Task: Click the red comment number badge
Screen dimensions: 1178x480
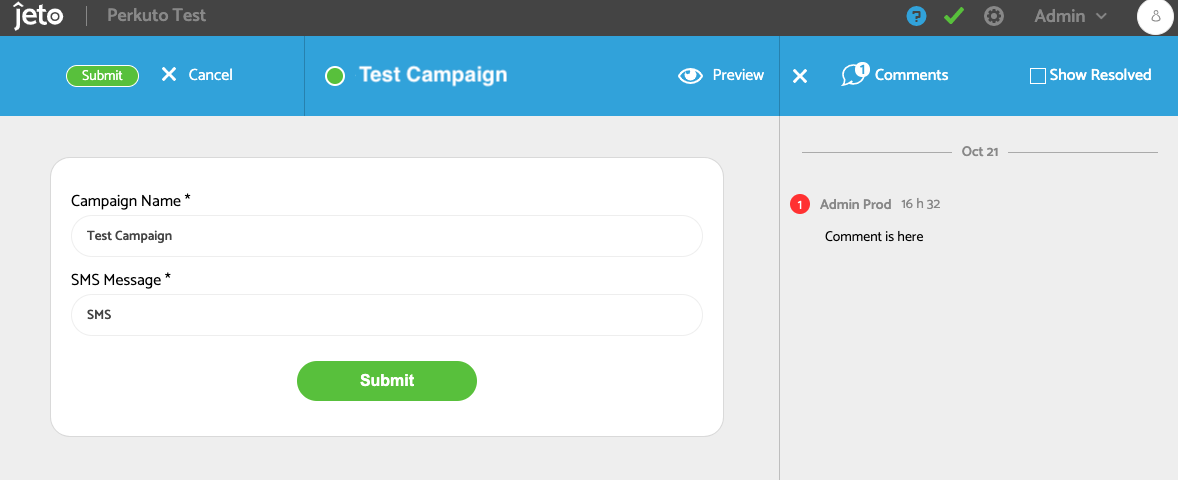Action: point(799,204)
